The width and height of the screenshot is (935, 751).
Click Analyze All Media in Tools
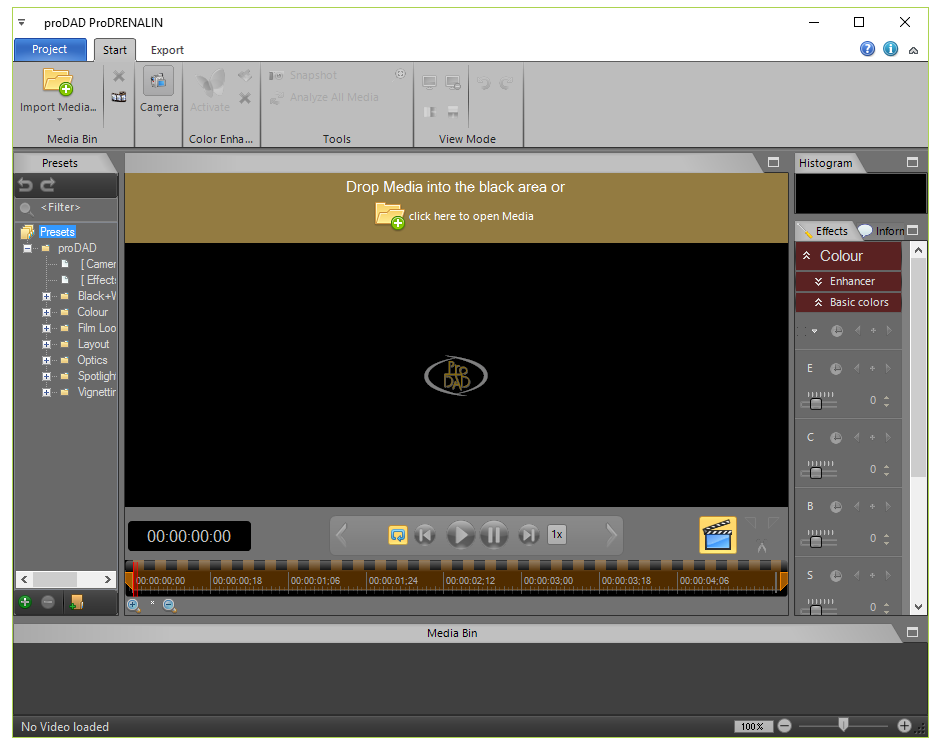[x=324, y=97]
